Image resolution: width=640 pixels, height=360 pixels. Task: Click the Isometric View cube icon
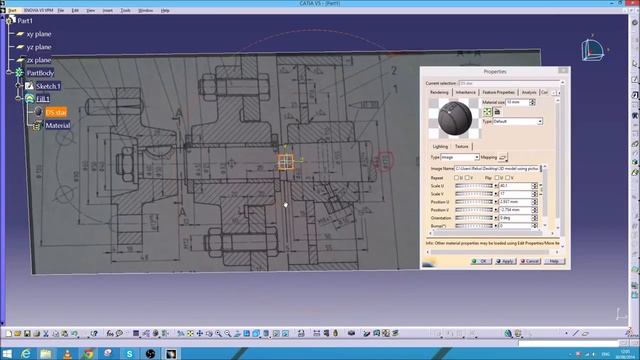tap(256, 333)
